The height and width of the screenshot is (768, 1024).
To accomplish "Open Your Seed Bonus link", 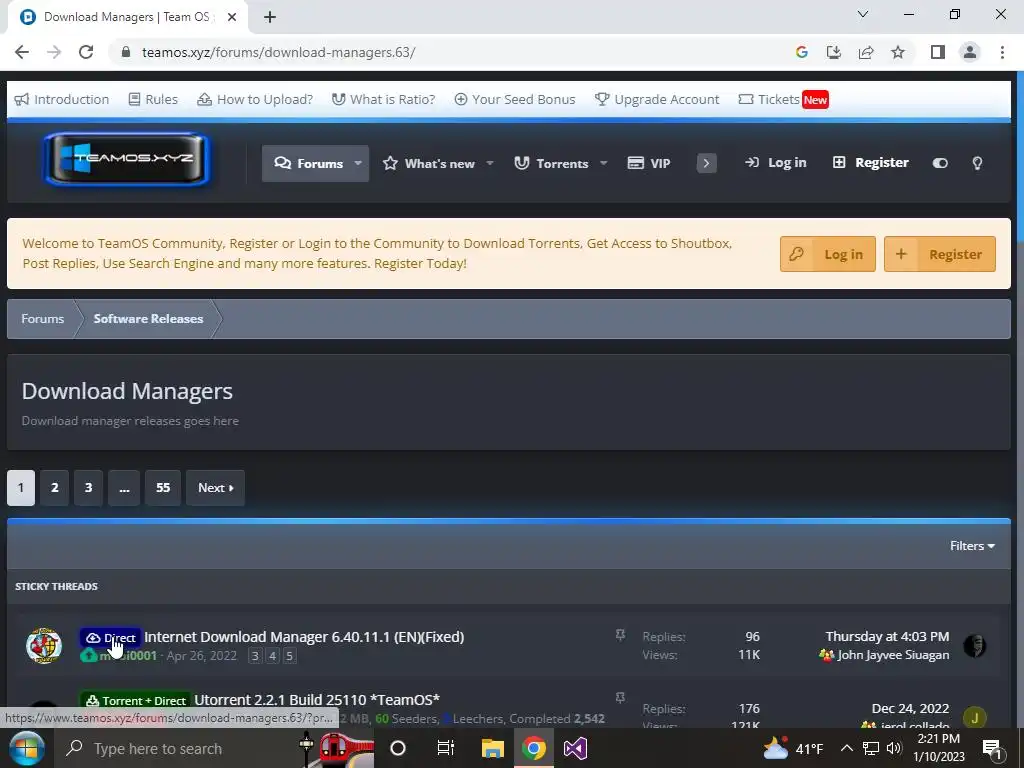I will [x=515, y=99].
